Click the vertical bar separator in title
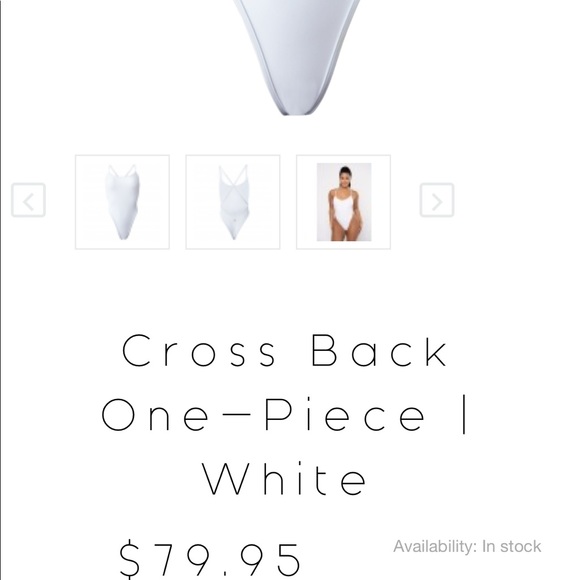Image resolution: width=580 pixels, height=580 pixels. point(464,414)
